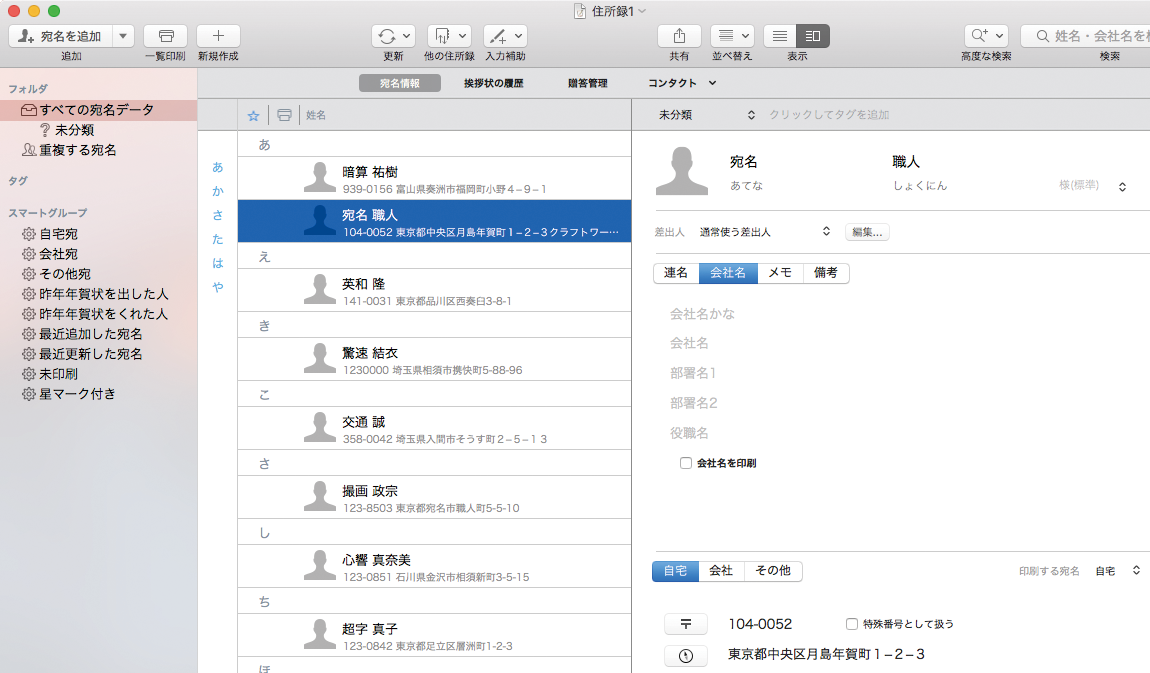Open the その他宛 smart group

[65, 273]
